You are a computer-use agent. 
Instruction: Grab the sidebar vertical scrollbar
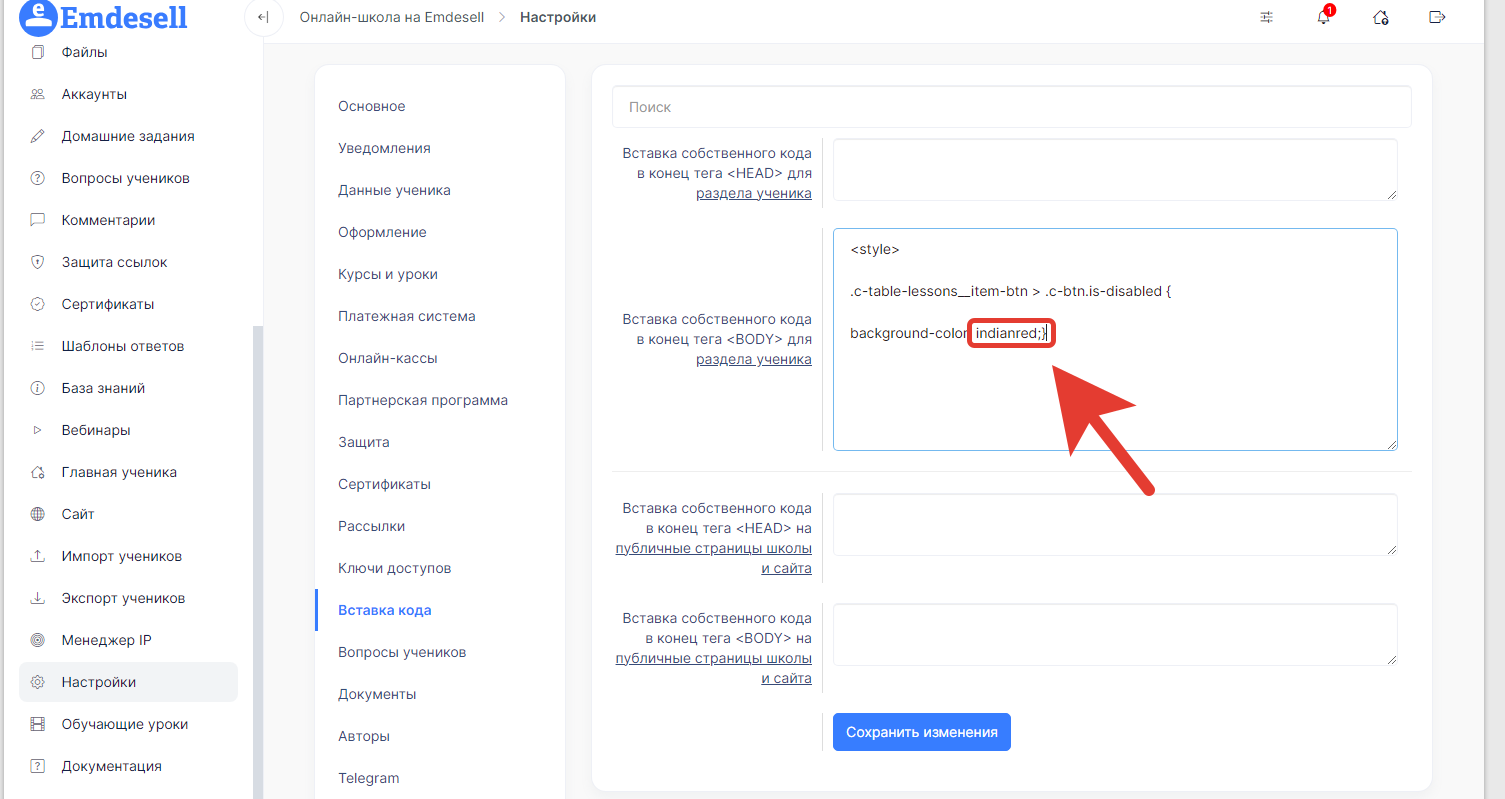click(257, 560)
